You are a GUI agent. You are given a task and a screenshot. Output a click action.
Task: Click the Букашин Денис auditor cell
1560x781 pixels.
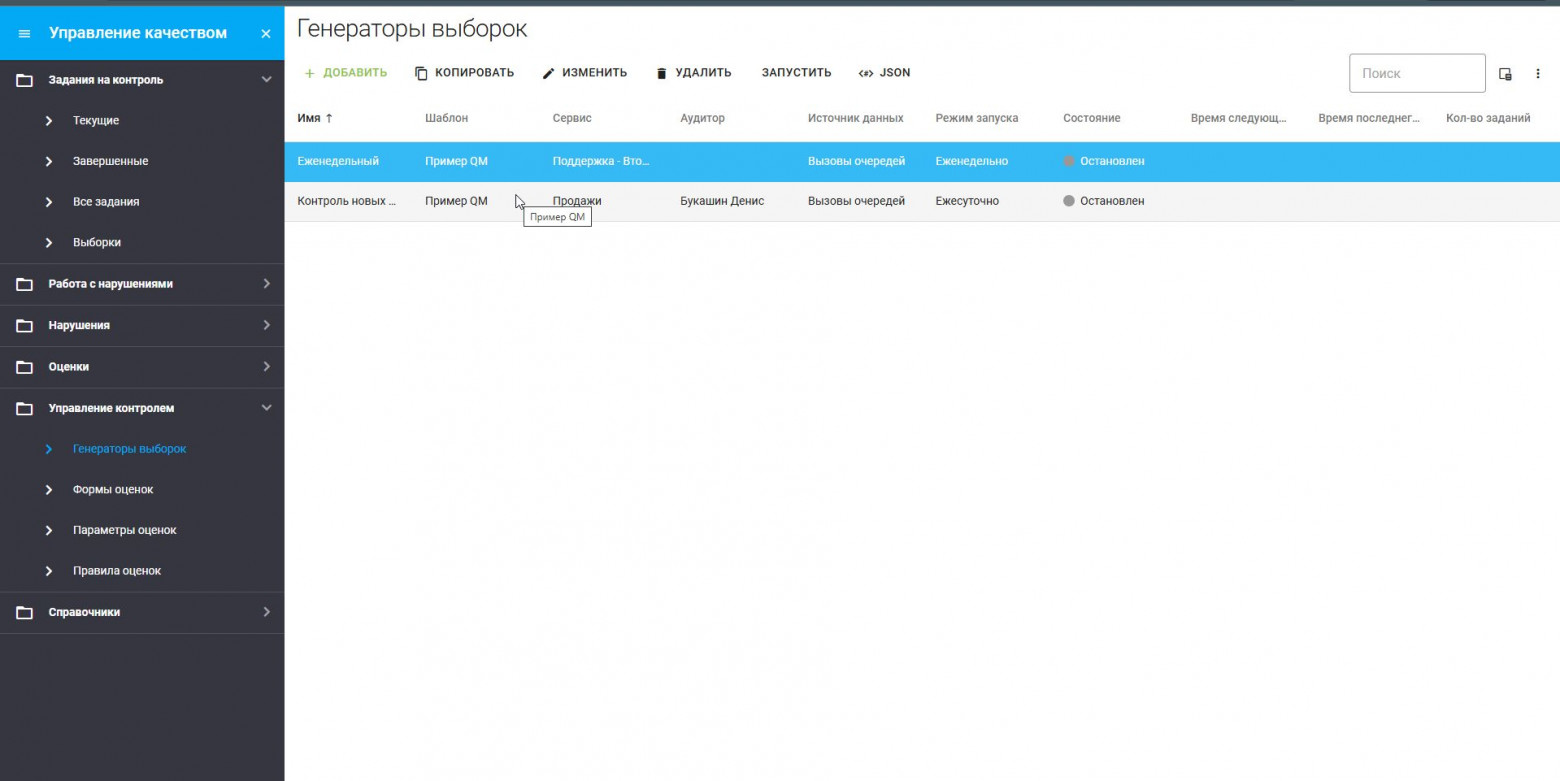click(x=722, y=201)
